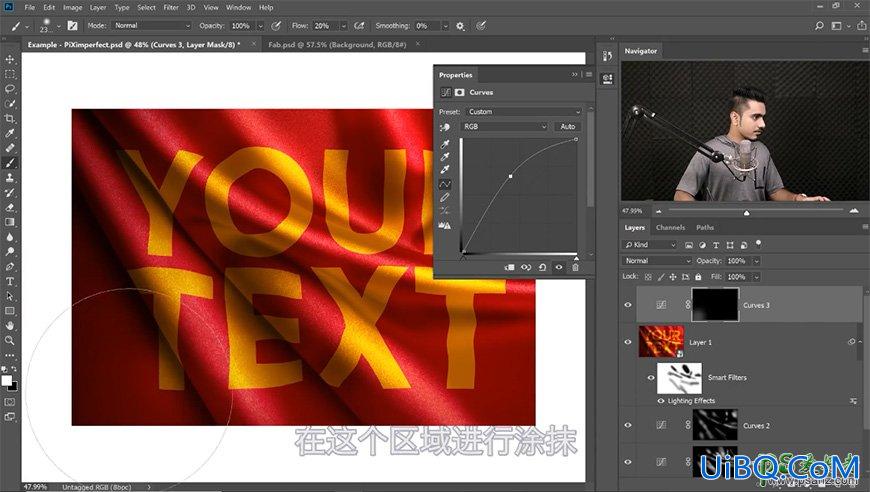
Task: Click the Navigator zoom slider handle
Action: pyautogui.click(x=746, y=212)
